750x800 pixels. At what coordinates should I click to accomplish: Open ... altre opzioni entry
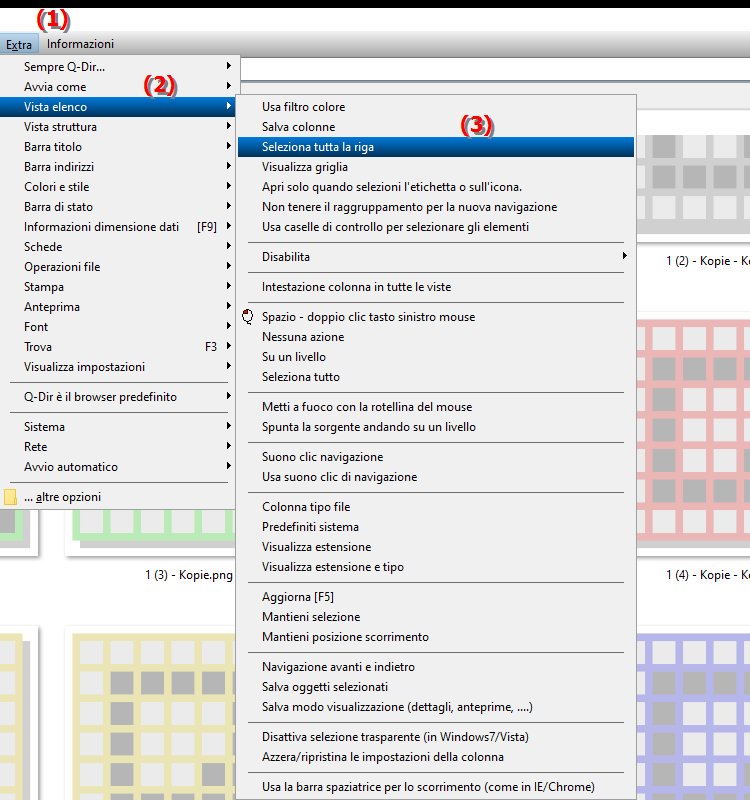click(118, 497)
